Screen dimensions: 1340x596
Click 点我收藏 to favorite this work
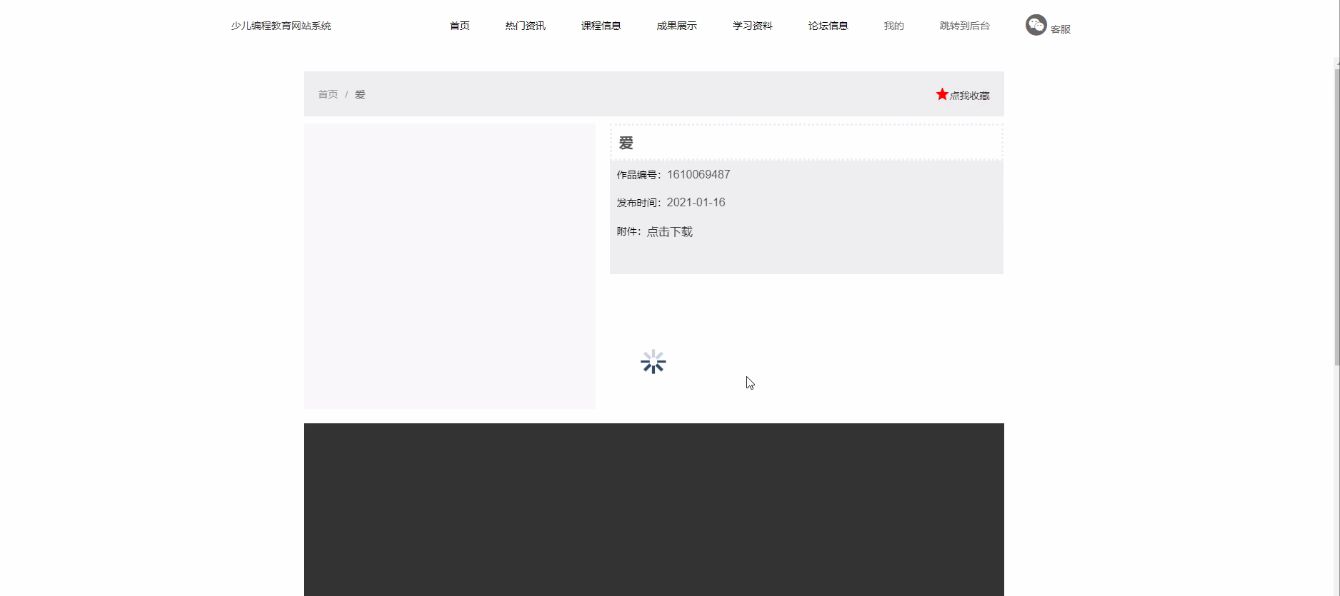tap(969, 96)
